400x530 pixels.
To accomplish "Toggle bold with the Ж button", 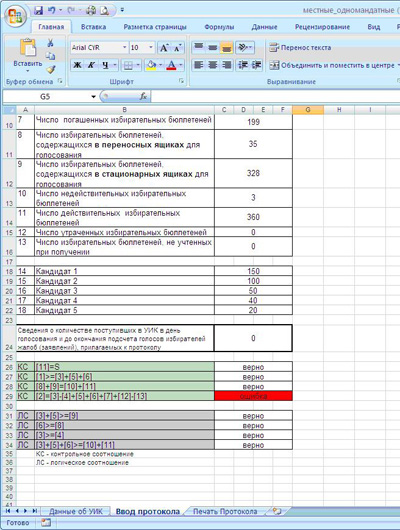I will pos(77,65).
